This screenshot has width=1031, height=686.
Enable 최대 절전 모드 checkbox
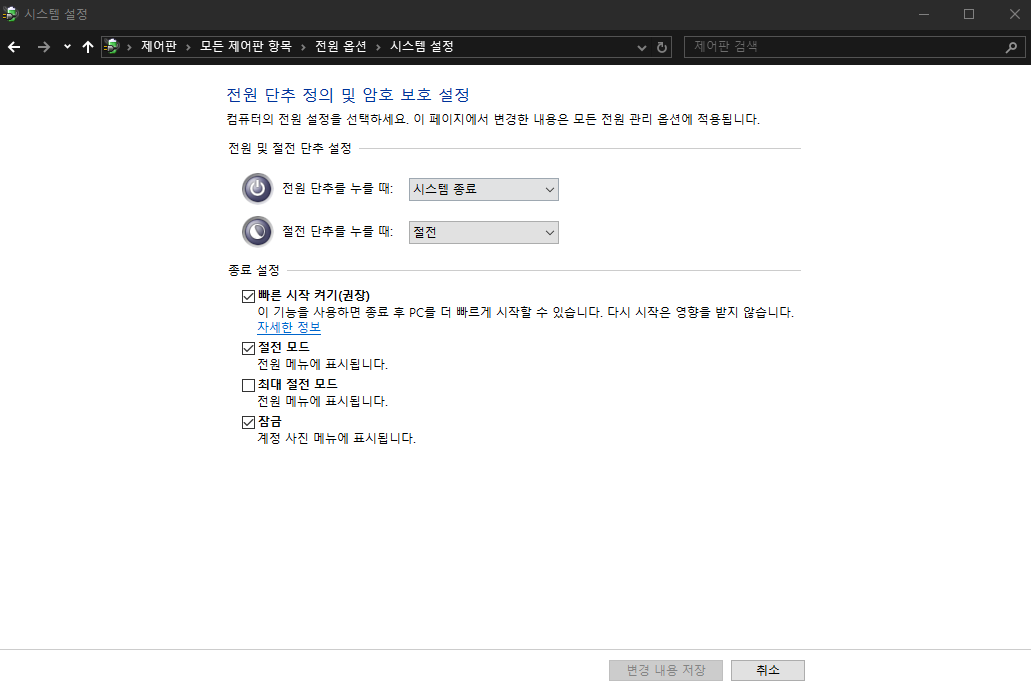[247, 384]
